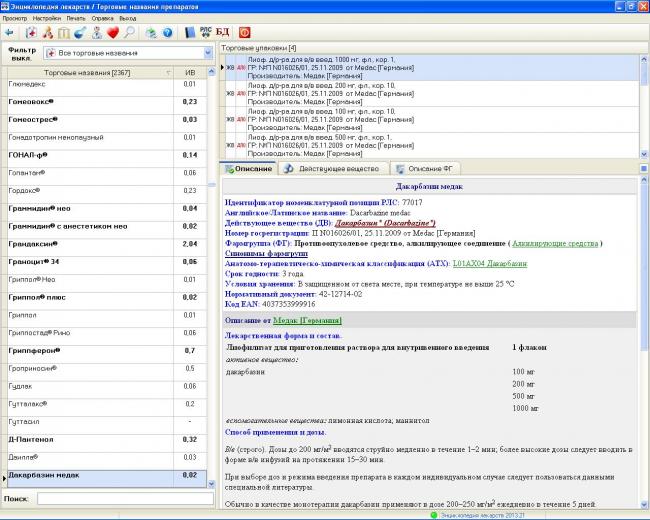Click the green status indicator in status bar
This screenshot has height=520, width=650.
point(434,515)
